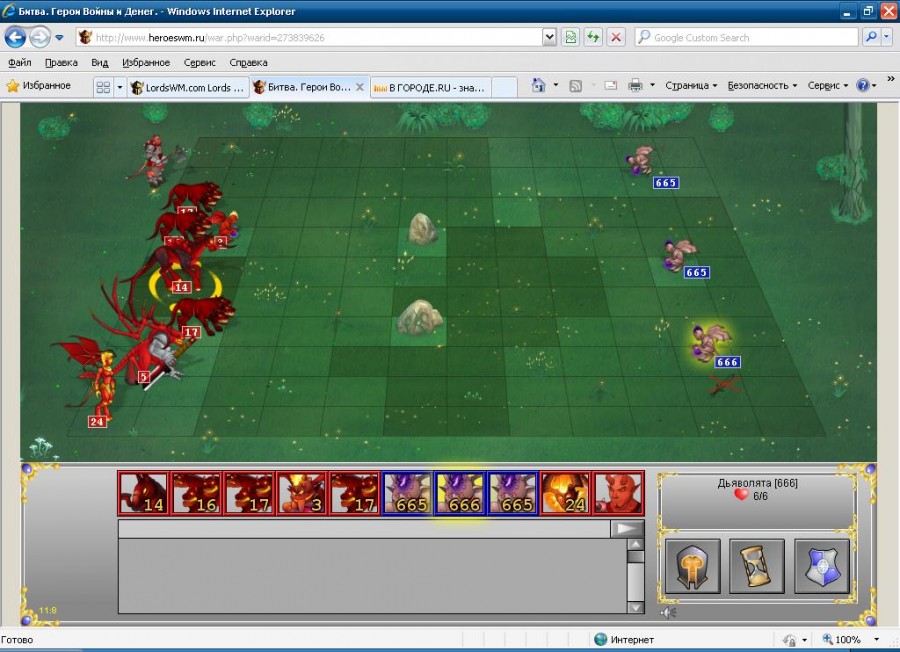Screen dimensions: 900x652
Task: Click the glowing imp stack labeled 666
Action: [x=712, y=343]
